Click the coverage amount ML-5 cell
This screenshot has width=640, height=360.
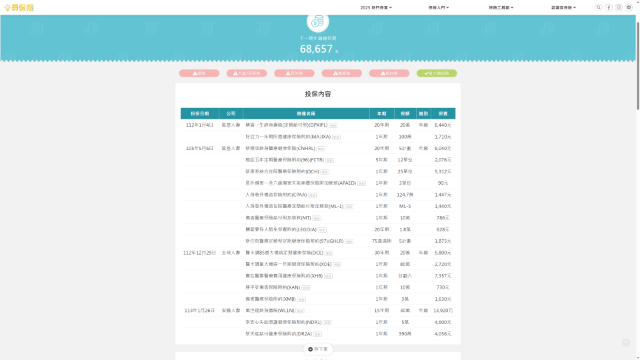(x=405, y=206)
